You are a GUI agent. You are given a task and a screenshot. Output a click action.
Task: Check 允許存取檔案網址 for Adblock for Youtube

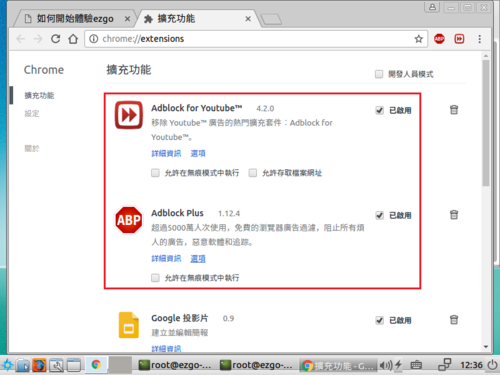point(253,173)
